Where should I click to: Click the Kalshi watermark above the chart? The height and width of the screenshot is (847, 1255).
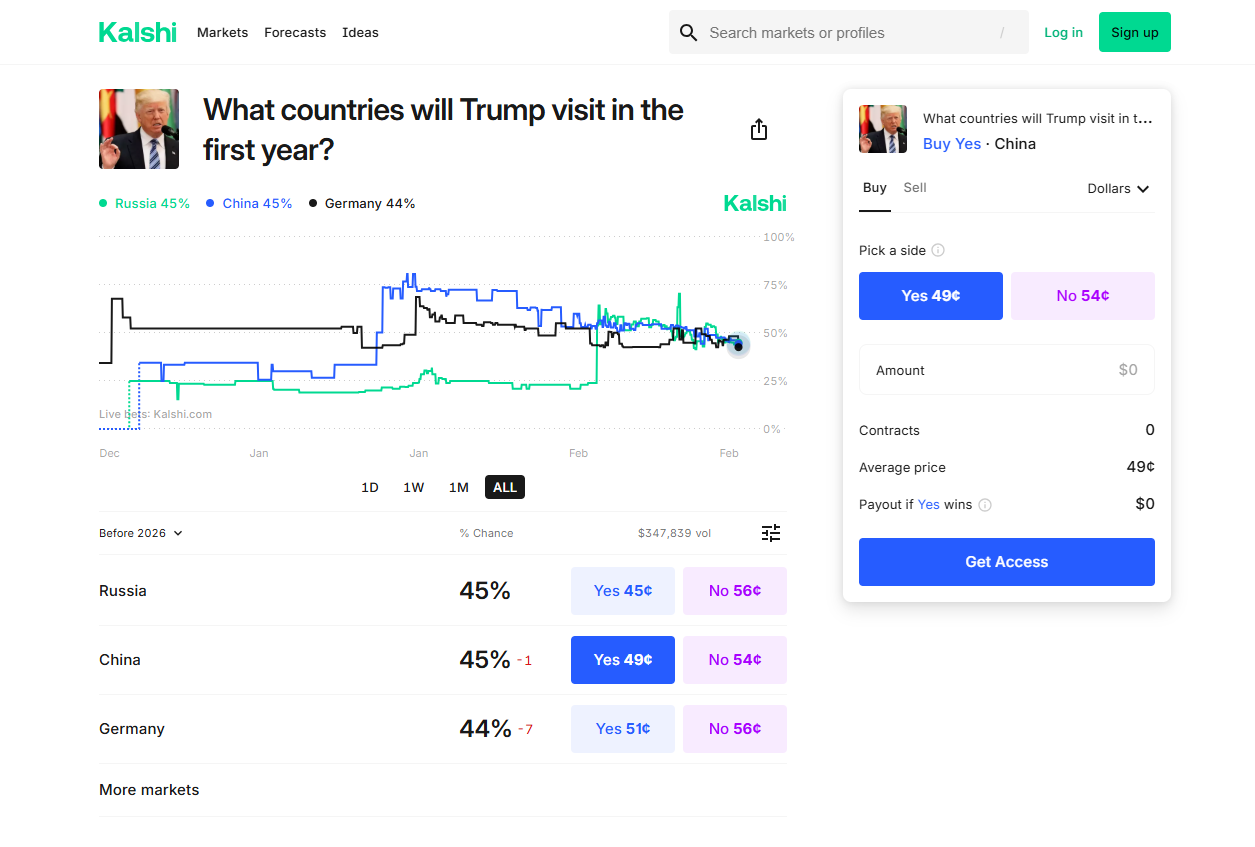point(755,203)
